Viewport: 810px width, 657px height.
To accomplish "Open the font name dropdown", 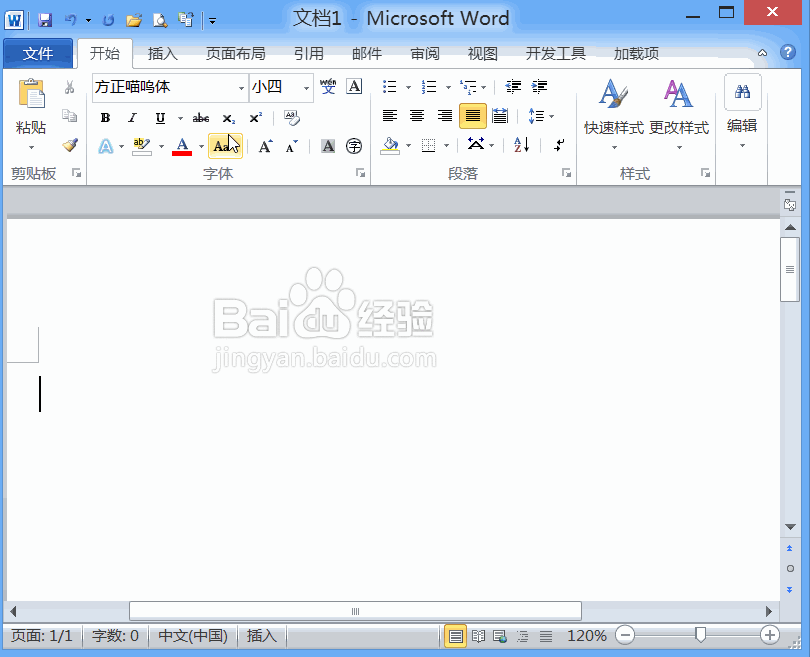I will [x=241, y=88].
